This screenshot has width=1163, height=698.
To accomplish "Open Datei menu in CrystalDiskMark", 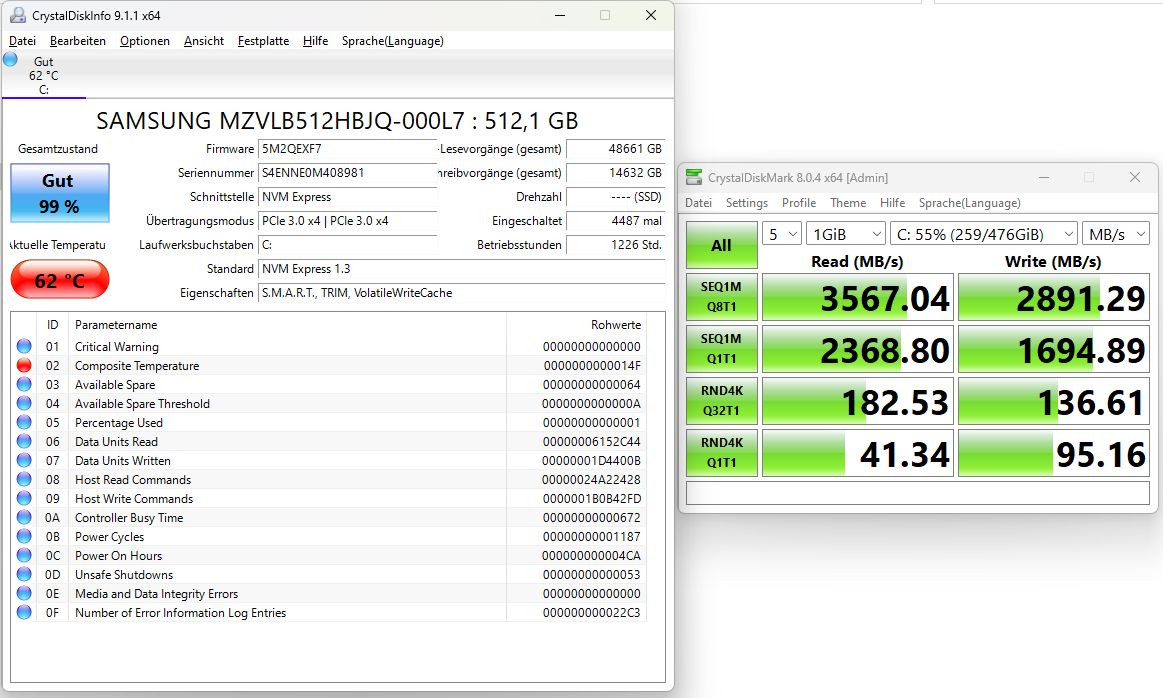I will (699, 203).
